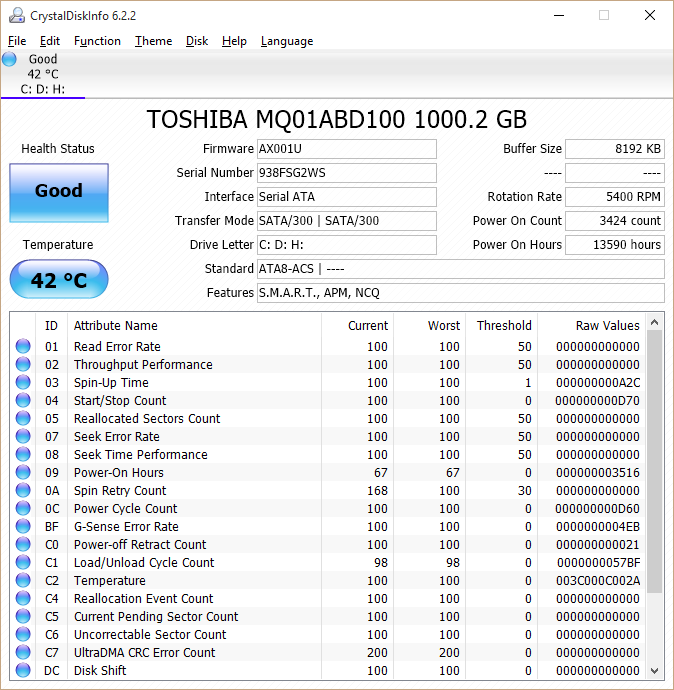Click the Rotation Rate value 5400 RPM
The image size is (674, 690).
coord(615,197)
